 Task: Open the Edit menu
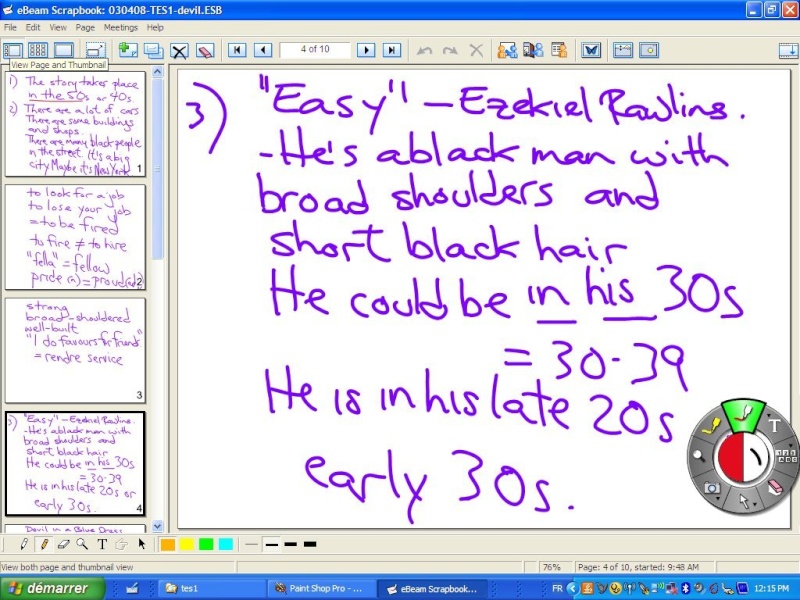tap(33, 28)
